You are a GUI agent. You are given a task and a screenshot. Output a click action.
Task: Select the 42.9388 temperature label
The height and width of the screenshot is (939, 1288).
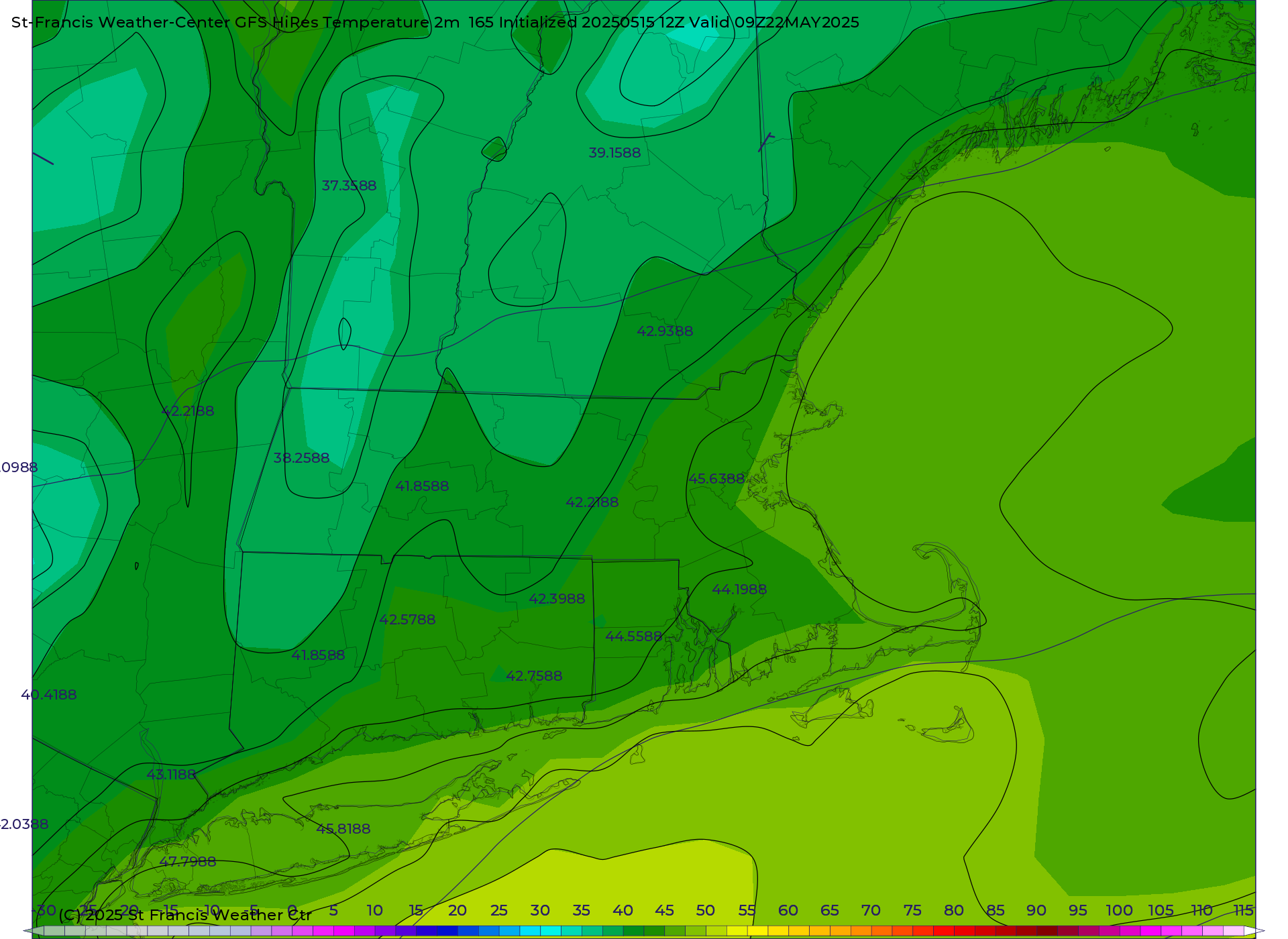coord(665,331)
